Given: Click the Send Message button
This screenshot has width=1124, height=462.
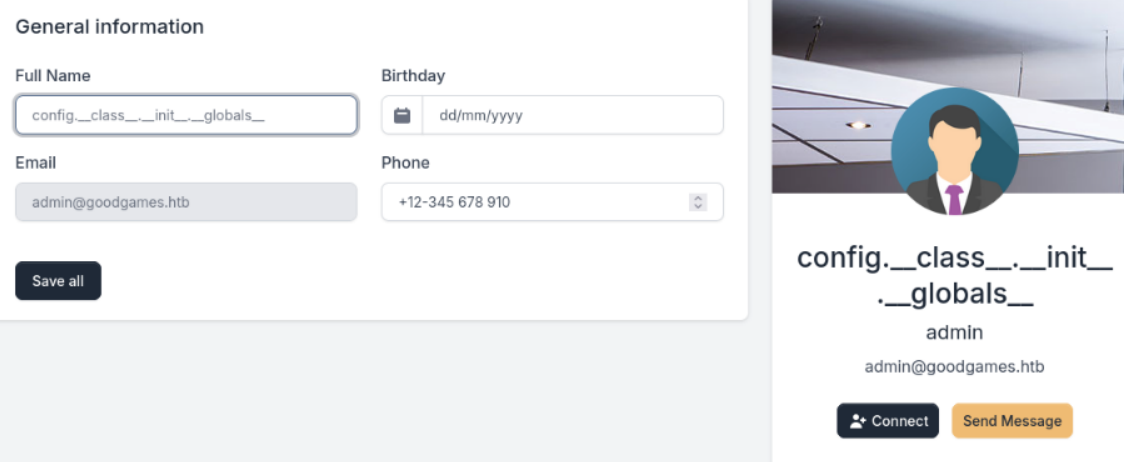Looking at the screenshot, I should [x=1011, y=420].
